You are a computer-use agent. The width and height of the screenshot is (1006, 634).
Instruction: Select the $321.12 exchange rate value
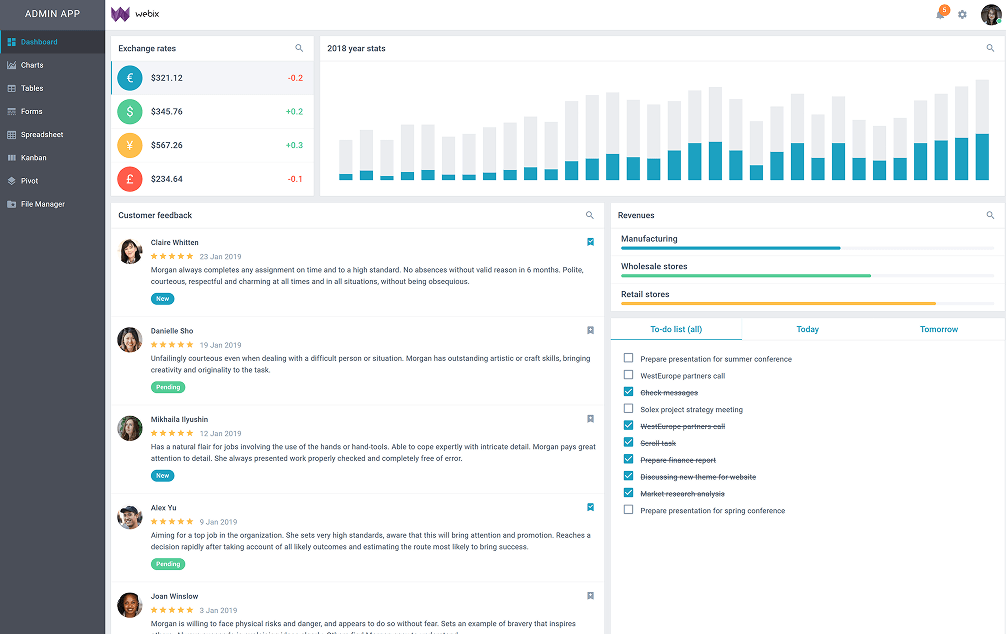tap(167, 78)
